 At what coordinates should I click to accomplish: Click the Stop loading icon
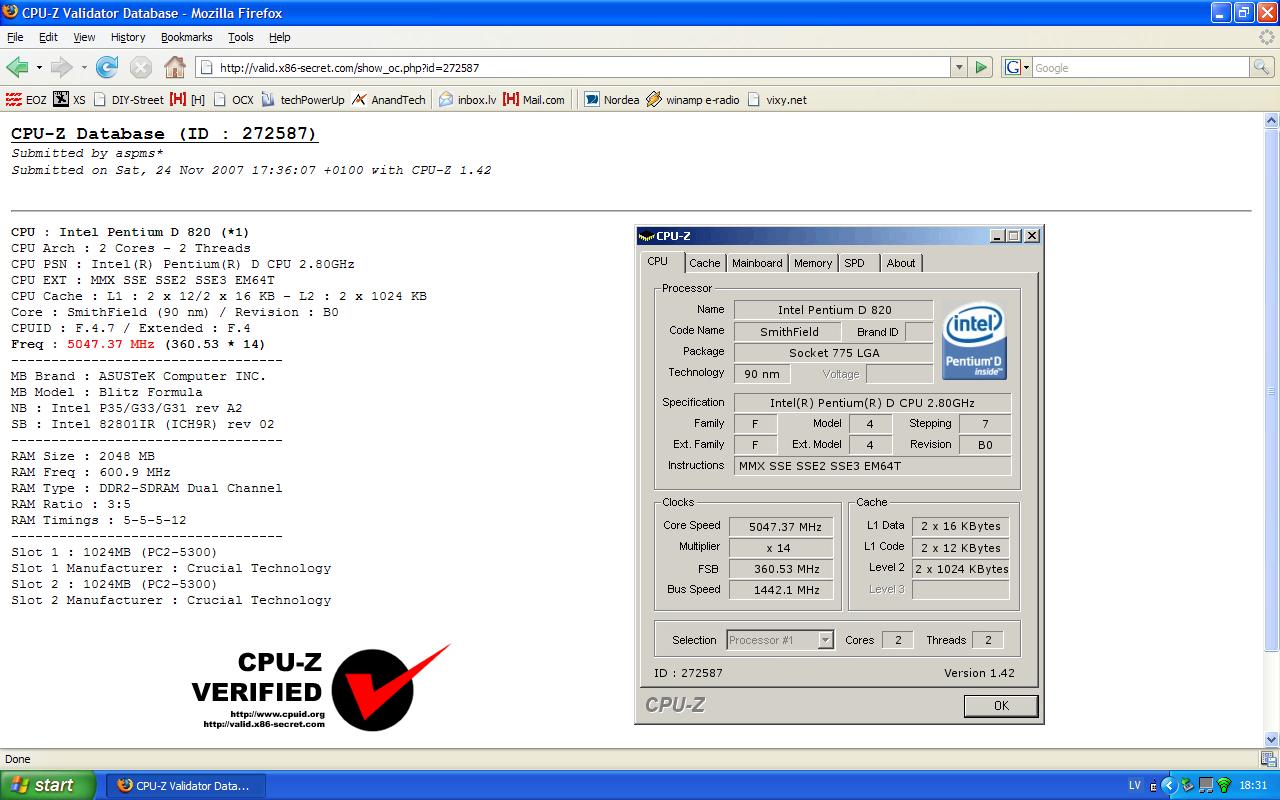[x=141, y=67]
